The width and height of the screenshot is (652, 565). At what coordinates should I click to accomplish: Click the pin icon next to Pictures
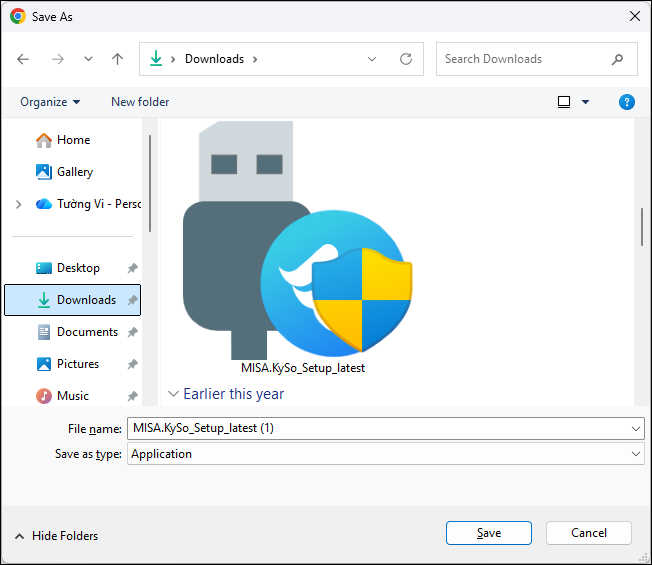pyautogui.click(x=132, y=364)
